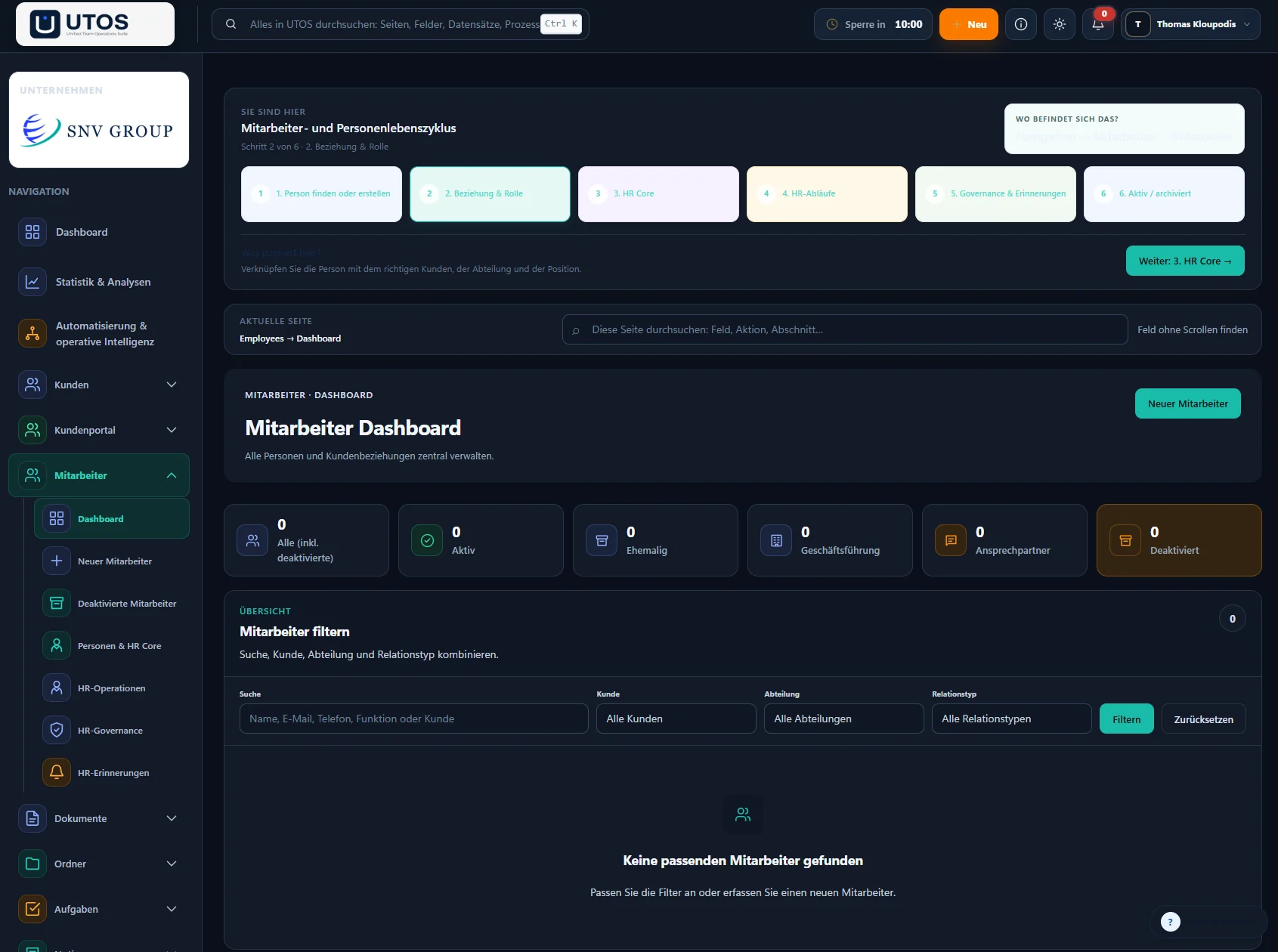This screenshot has height=952, width=1278.
Task: Click the Personen & HR Core icon
Action: [x=57, y=645]
